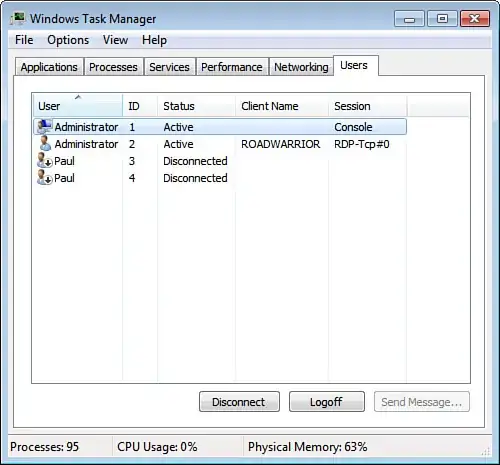This screenshot has height=465, width=500.
Task: Sort by the Session column header
Action: [x=368, y=106]
